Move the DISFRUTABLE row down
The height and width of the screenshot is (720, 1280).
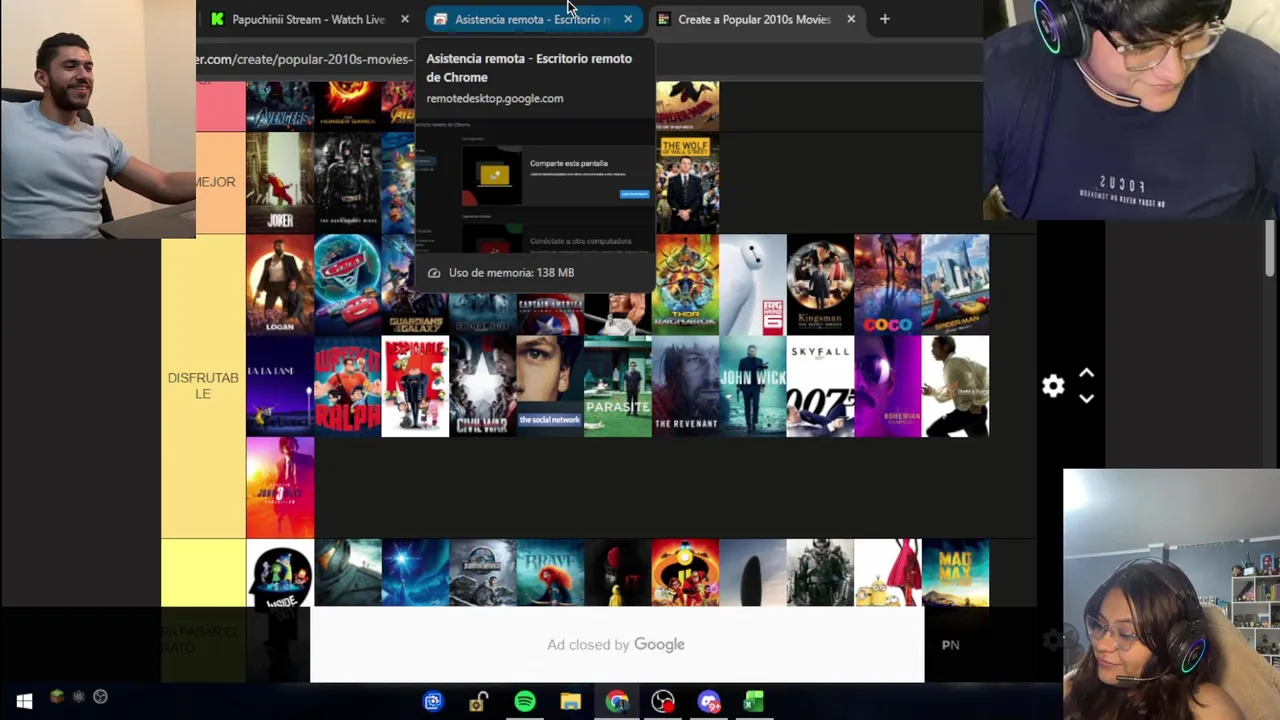[1087, 398]
